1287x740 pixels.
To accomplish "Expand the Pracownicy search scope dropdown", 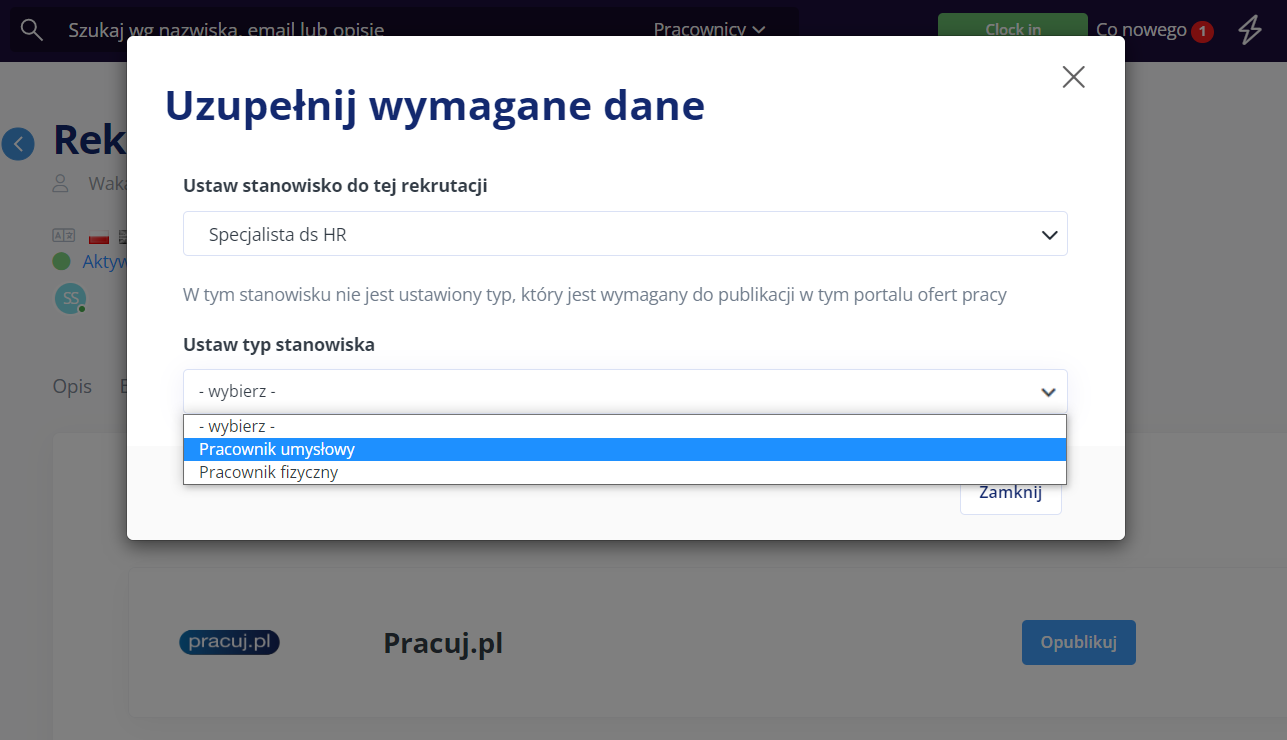I will [x=709, y=30].
